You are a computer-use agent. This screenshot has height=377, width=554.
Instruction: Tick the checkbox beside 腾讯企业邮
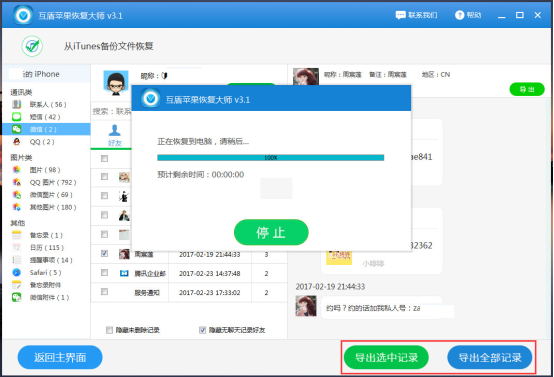[104, 272]
